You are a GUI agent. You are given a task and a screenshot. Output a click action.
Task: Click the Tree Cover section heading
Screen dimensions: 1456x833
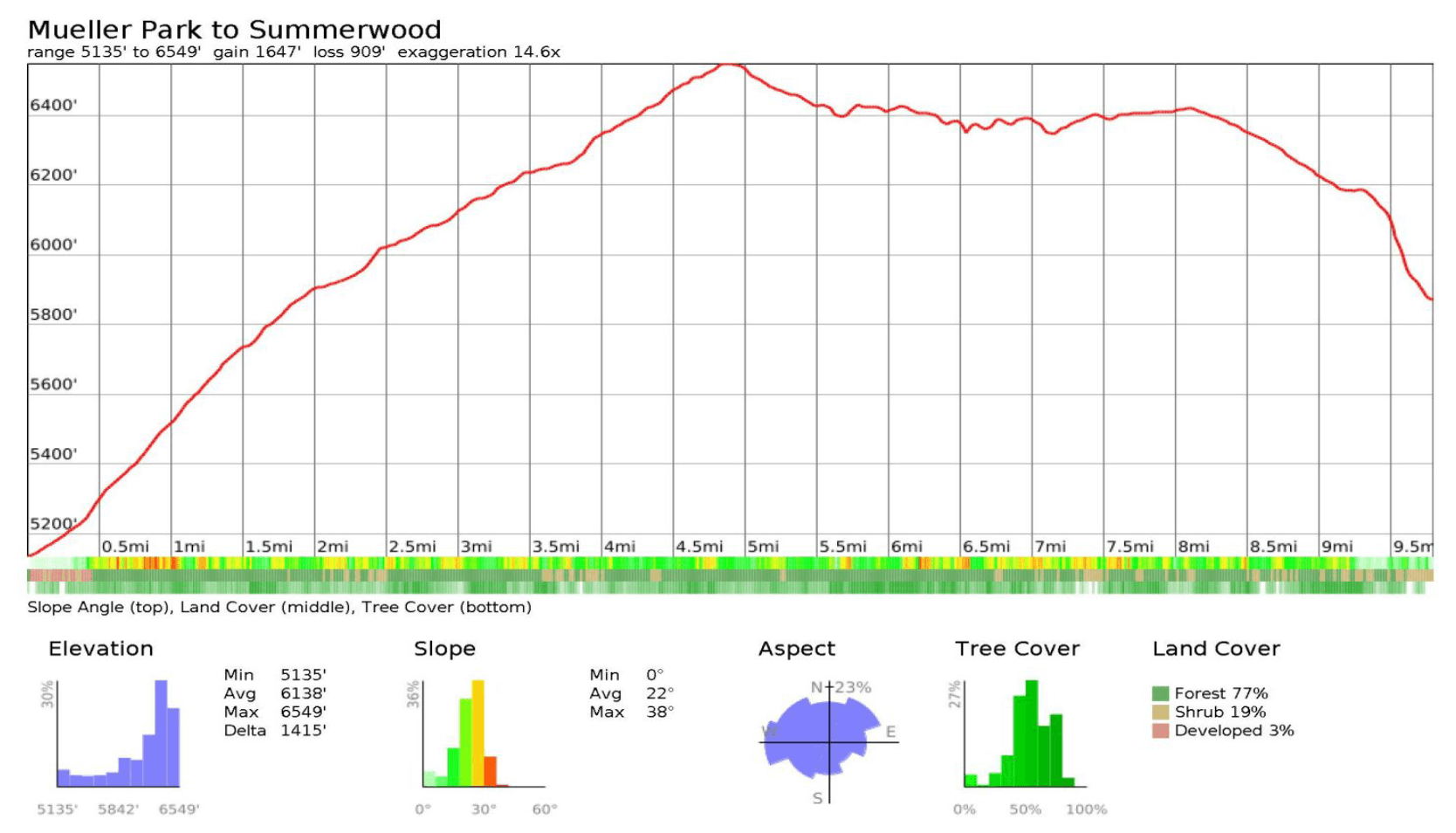pos(1018,649)
